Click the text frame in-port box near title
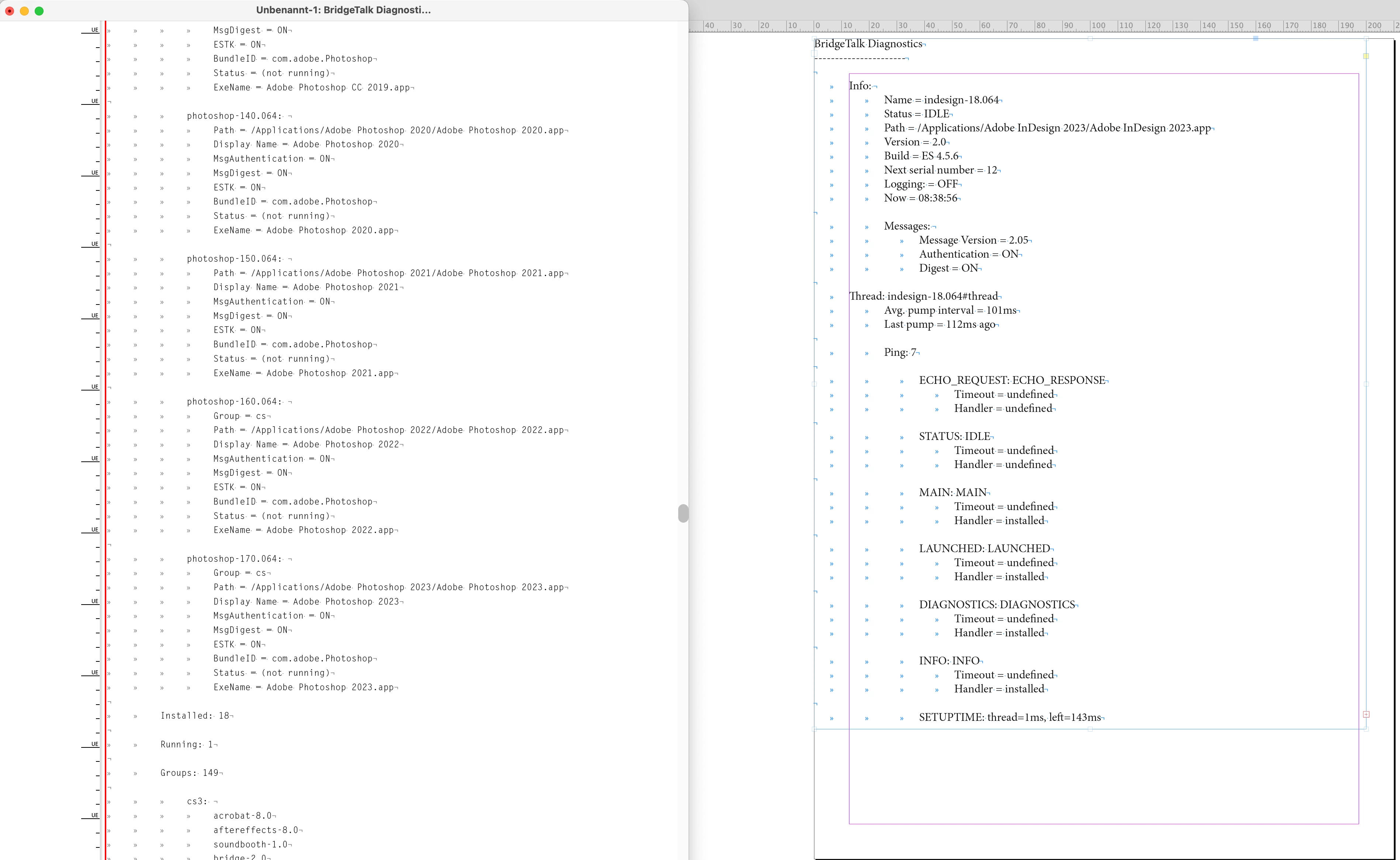Viewport: 1400px width, 860px height. click(815, 53)
